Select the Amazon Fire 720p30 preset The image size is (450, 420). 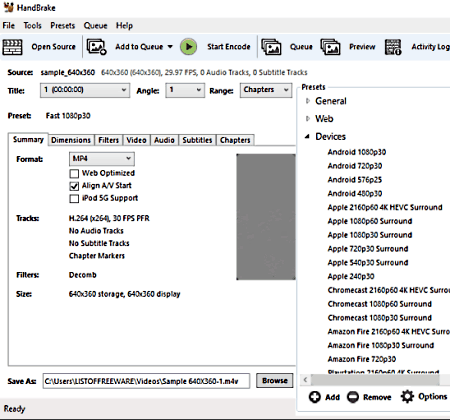[x=362, y=359]
